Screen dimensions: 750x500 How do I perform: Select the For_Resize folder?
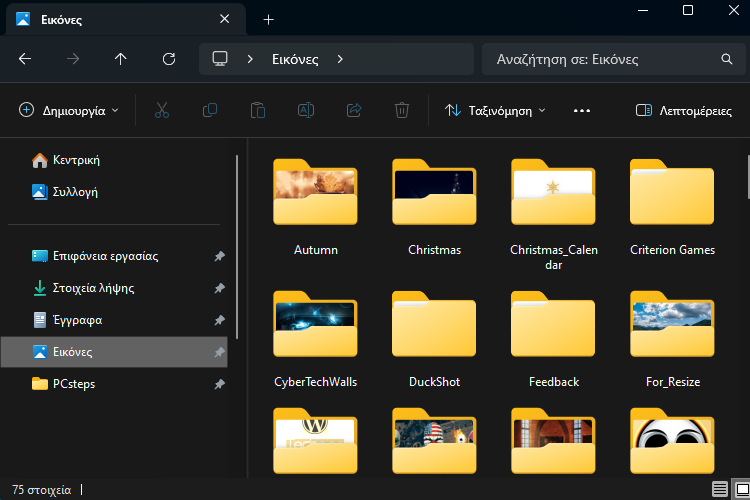(x=672, y=339)
